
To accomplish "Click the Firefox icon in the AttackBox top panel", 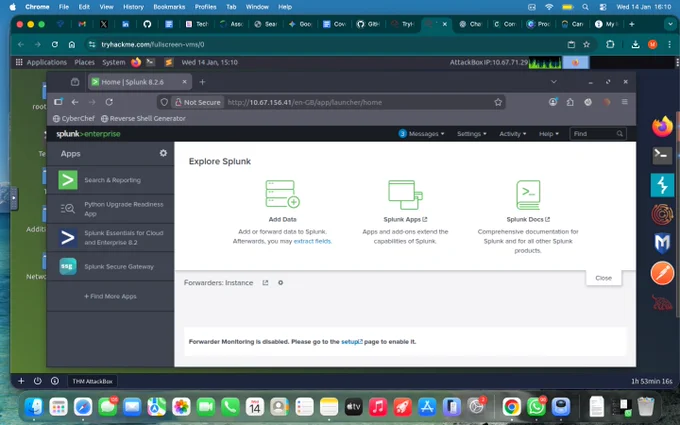I will (136, 62).
